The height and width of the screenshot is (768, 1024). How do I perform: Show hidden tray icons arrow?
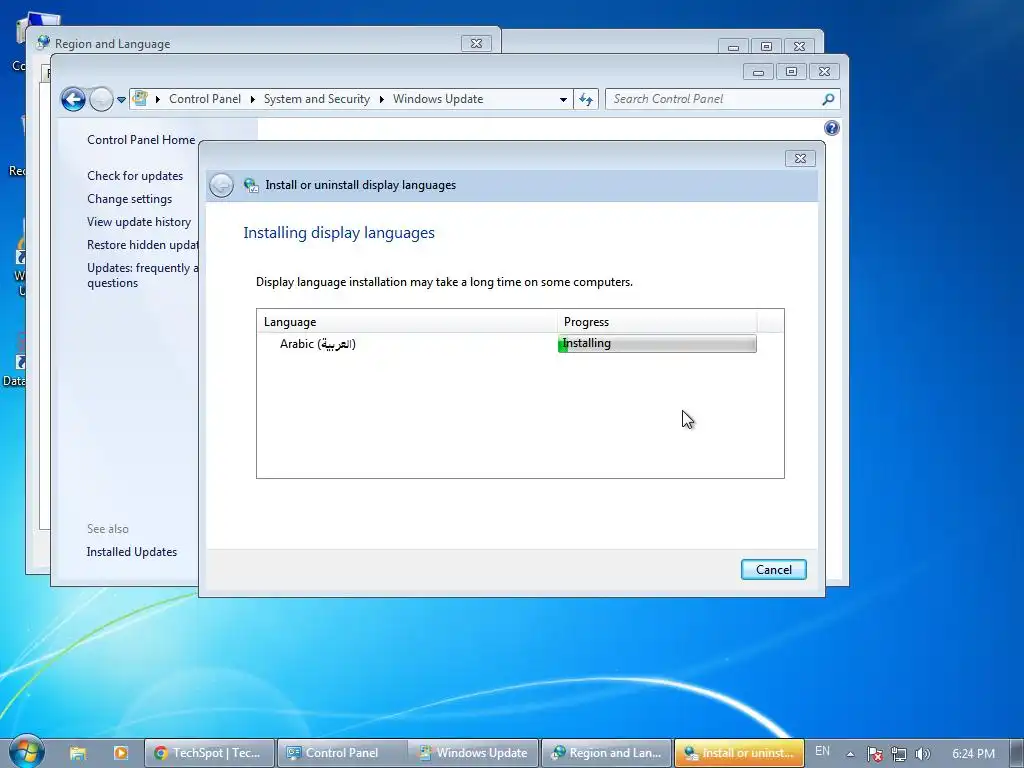(850, 754)
